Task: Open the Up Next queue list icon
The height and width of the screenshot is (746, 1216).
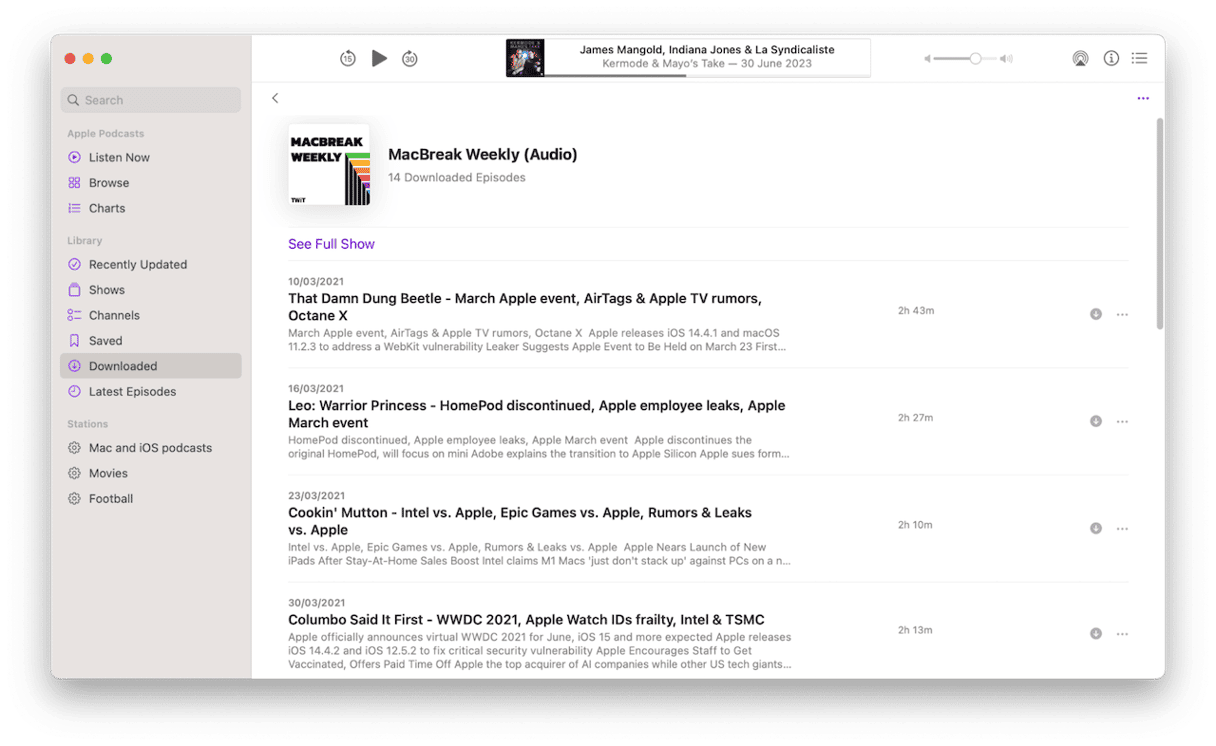Action: [x=1139, y=59]
